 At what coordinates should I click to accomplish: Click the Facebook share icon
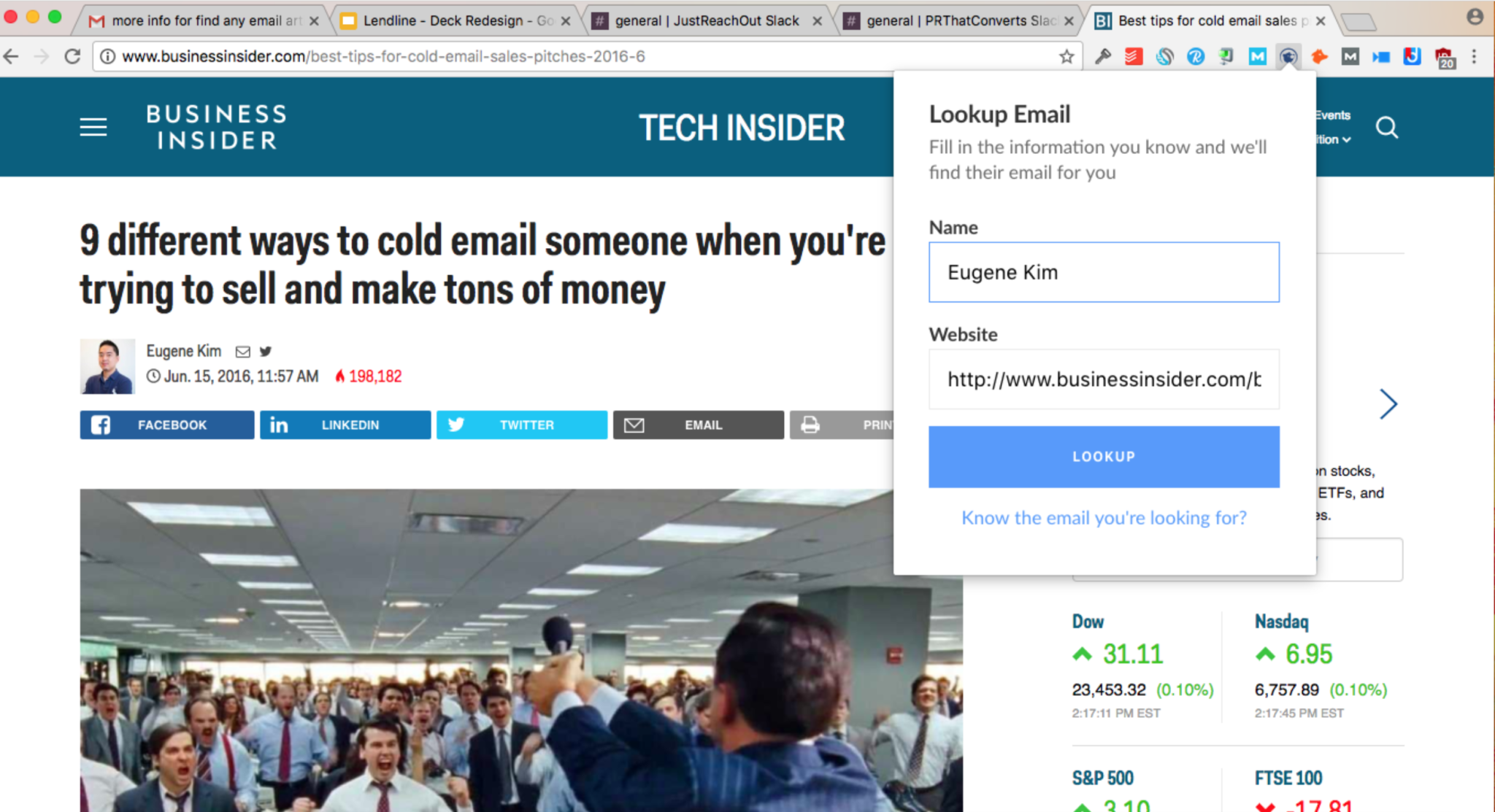click(x=101, y=424)
